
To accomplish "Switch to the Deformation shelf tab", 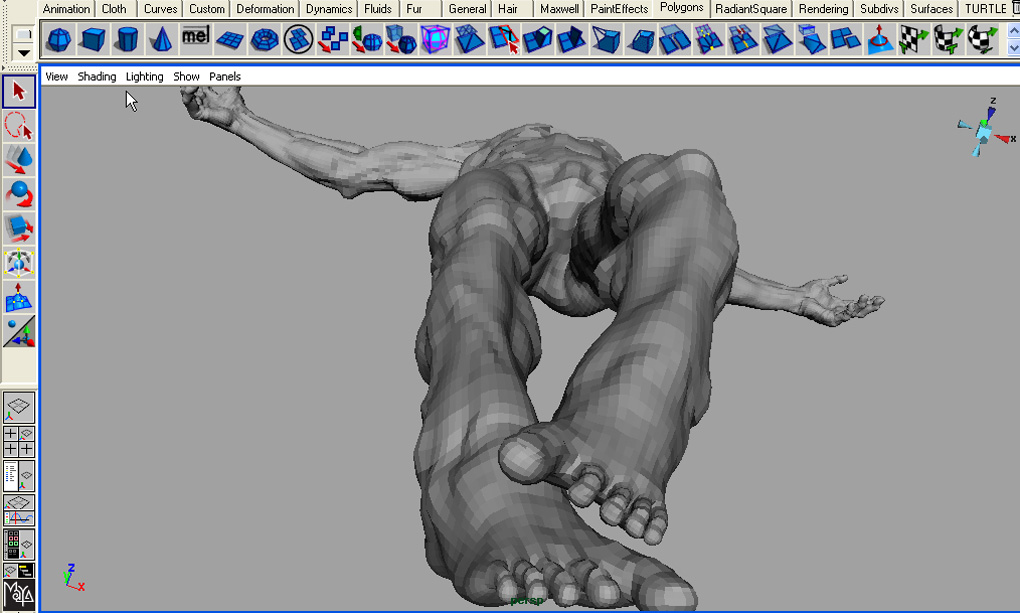I will pyautogui.click(x=265, y=8).
